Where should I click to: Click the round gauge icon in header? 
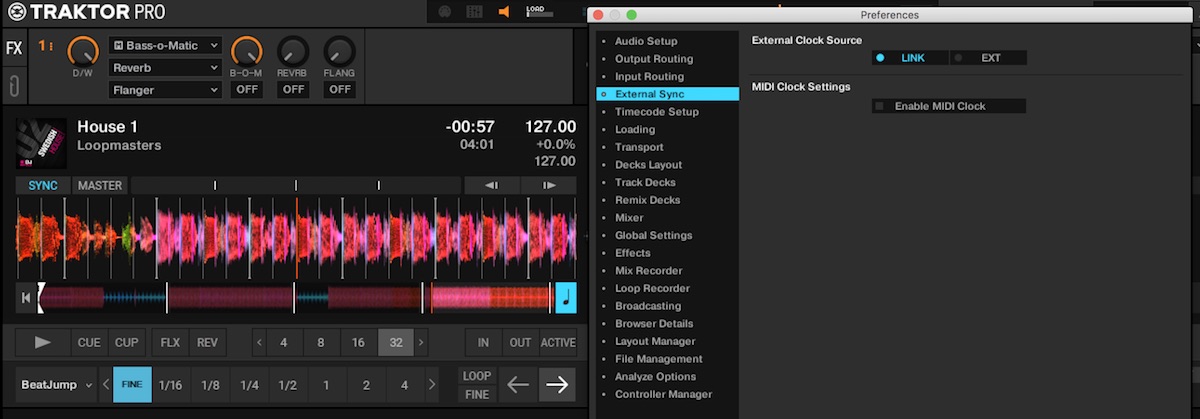click(x=445, y=12)
